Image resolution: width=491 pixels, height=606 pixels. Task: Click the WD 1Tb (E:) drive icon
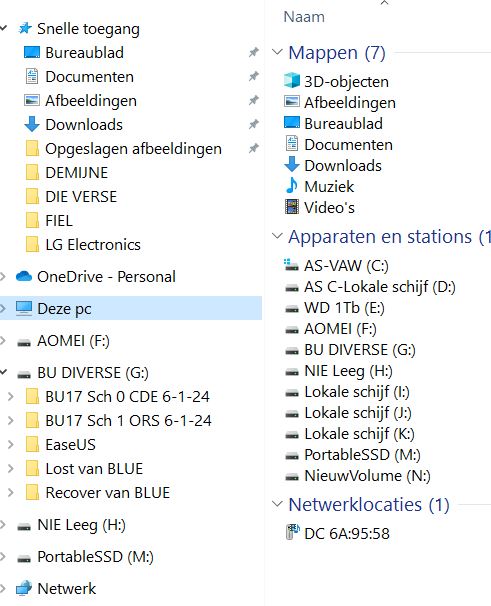[292, 308]
